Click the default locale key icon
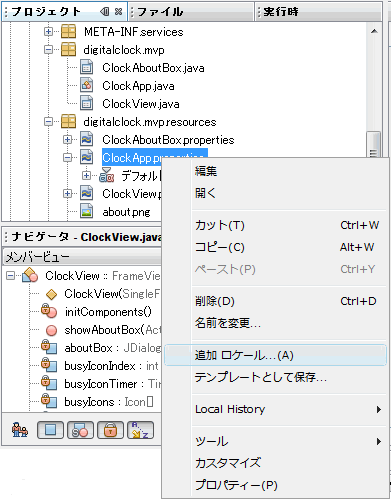Image resolution: width=391 pixels, height=499 pixels. (107, 176)
